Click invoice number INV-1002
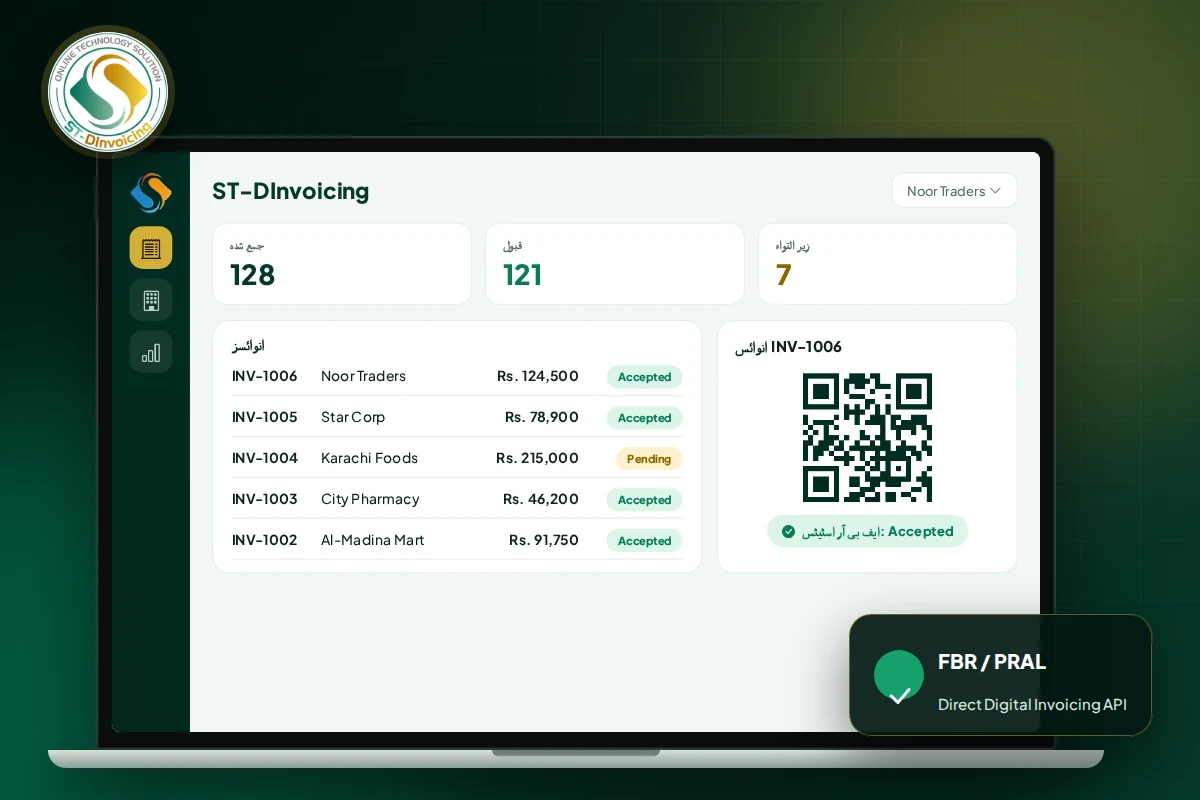Viewport: 1200px width, 800px height. pos(265,540)
